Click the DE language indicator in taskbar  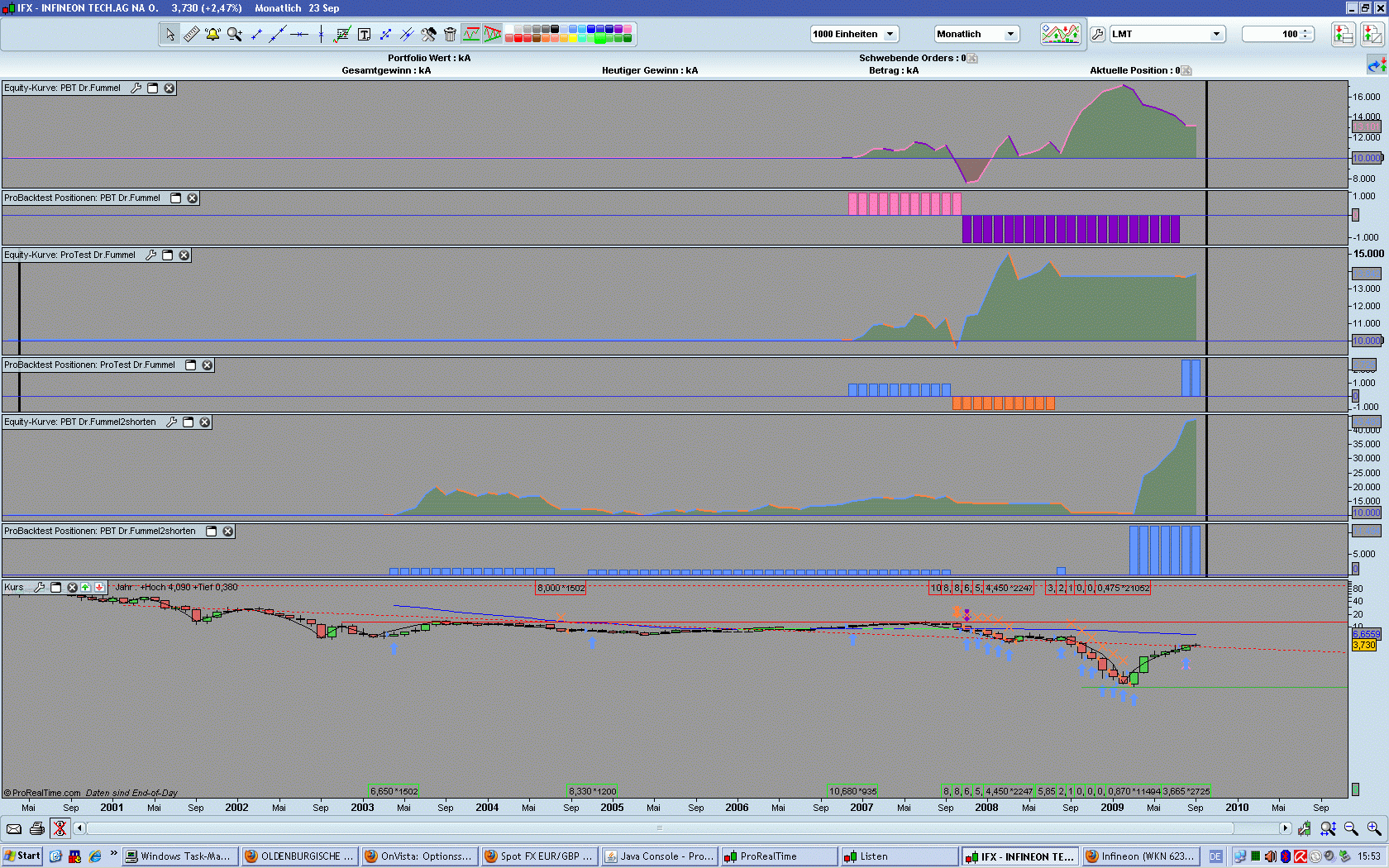[1215, 856]
